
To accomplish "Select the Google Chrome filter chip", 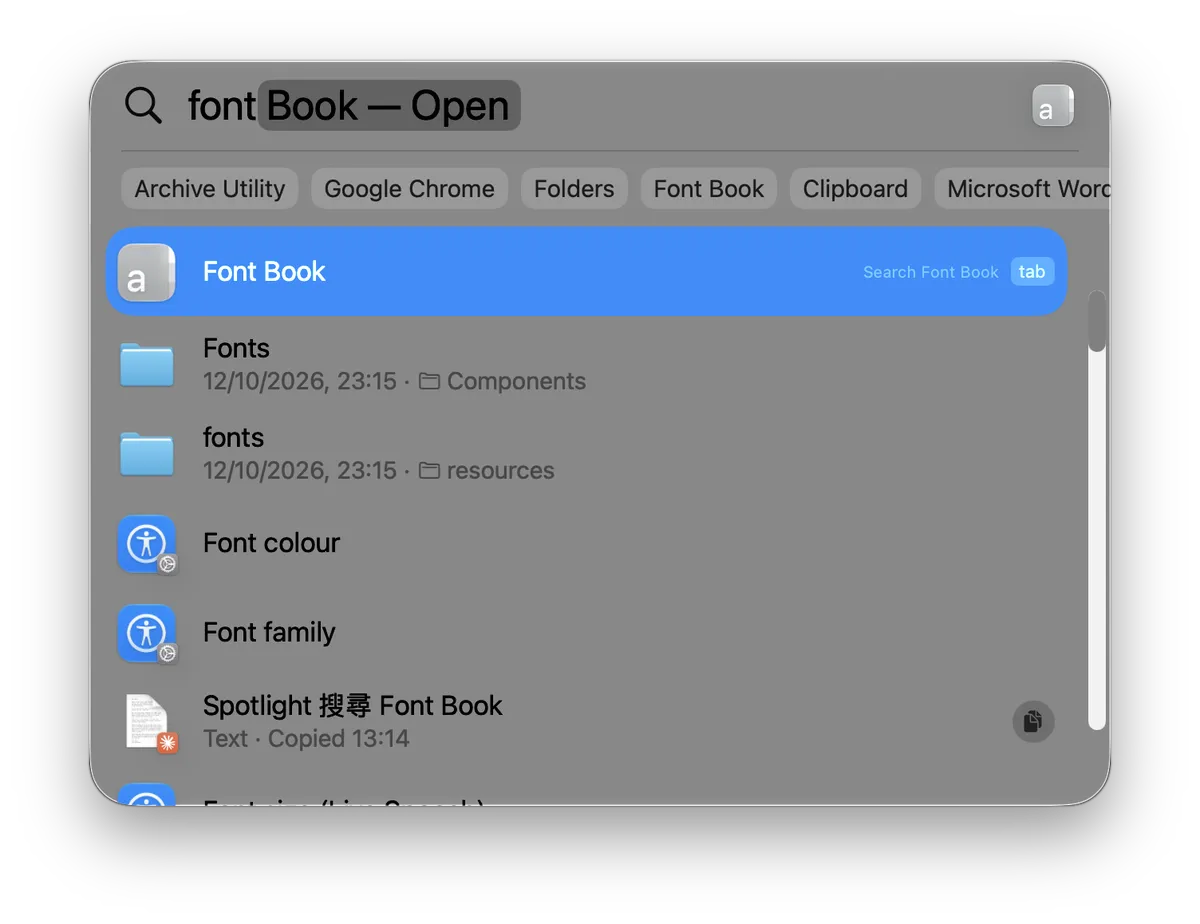I will coord(409,188).
